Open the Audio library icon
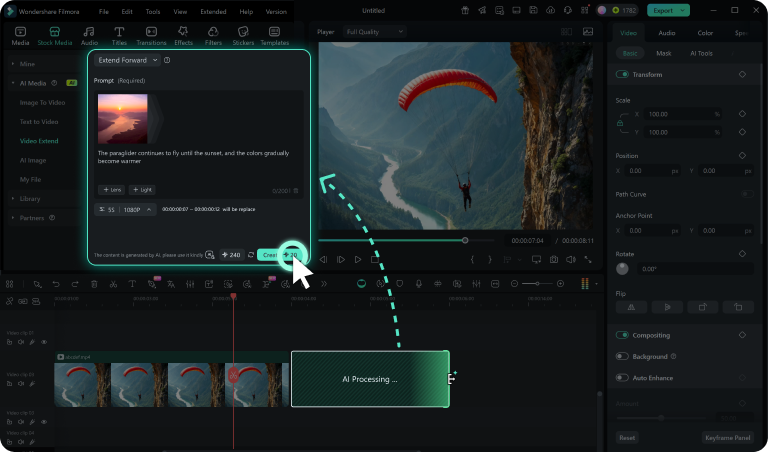Screen dimensions: 768x452 pyautogui.click(x=89, y=36)
